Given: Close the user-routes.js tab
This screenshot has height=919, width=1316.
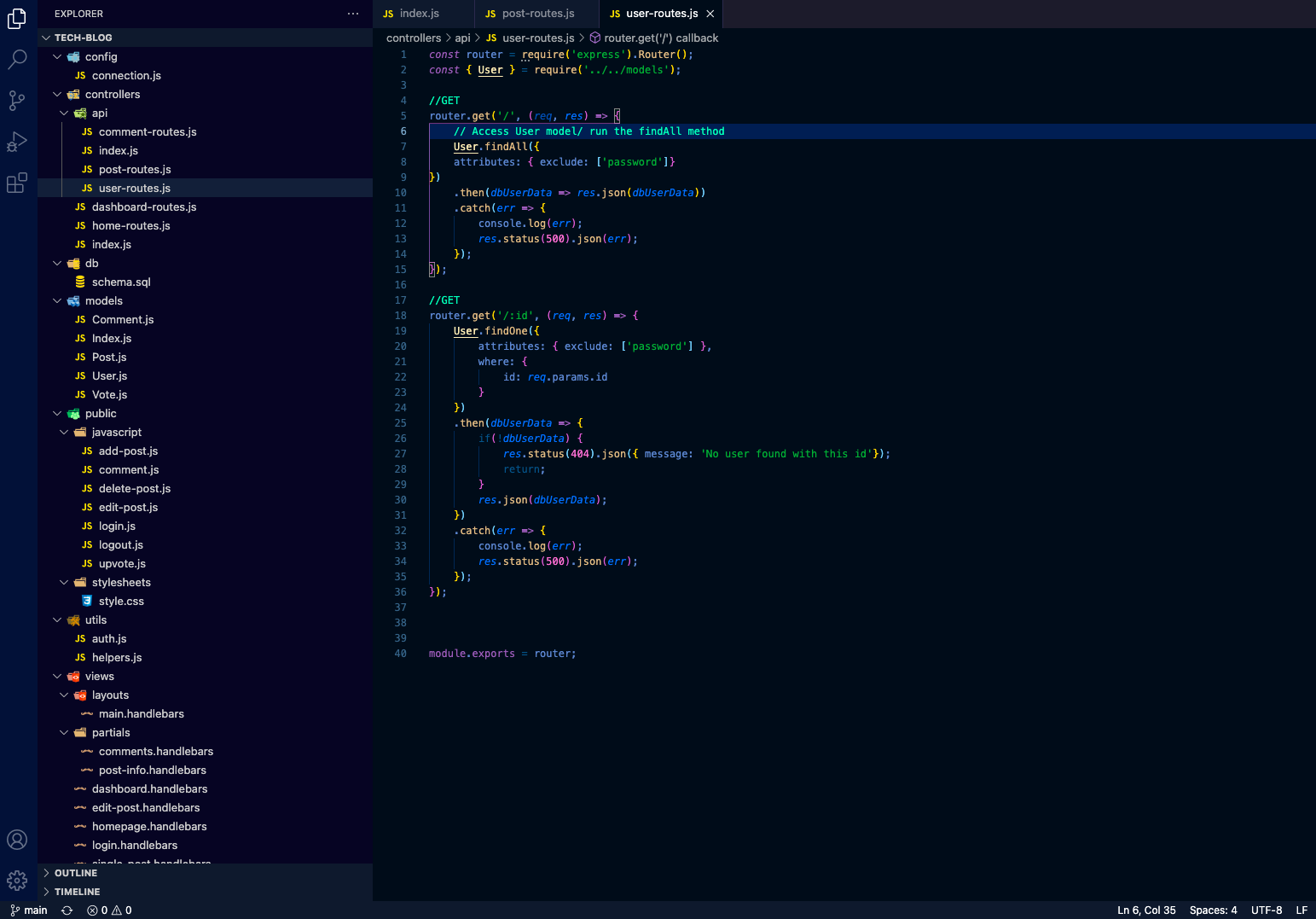Looking at the screenshot, I should [710, 14].
